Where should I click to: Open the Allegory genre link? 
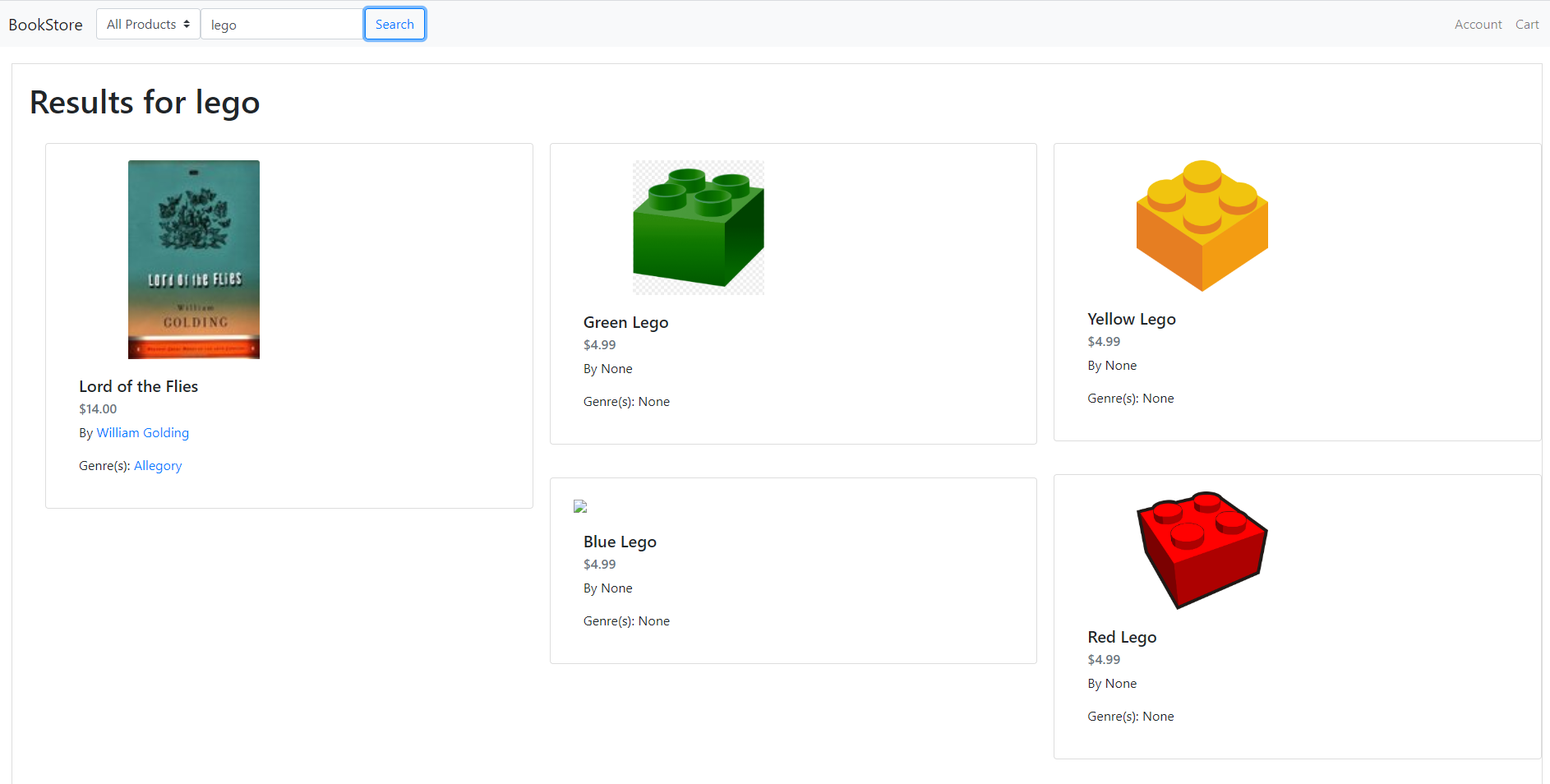158,466
